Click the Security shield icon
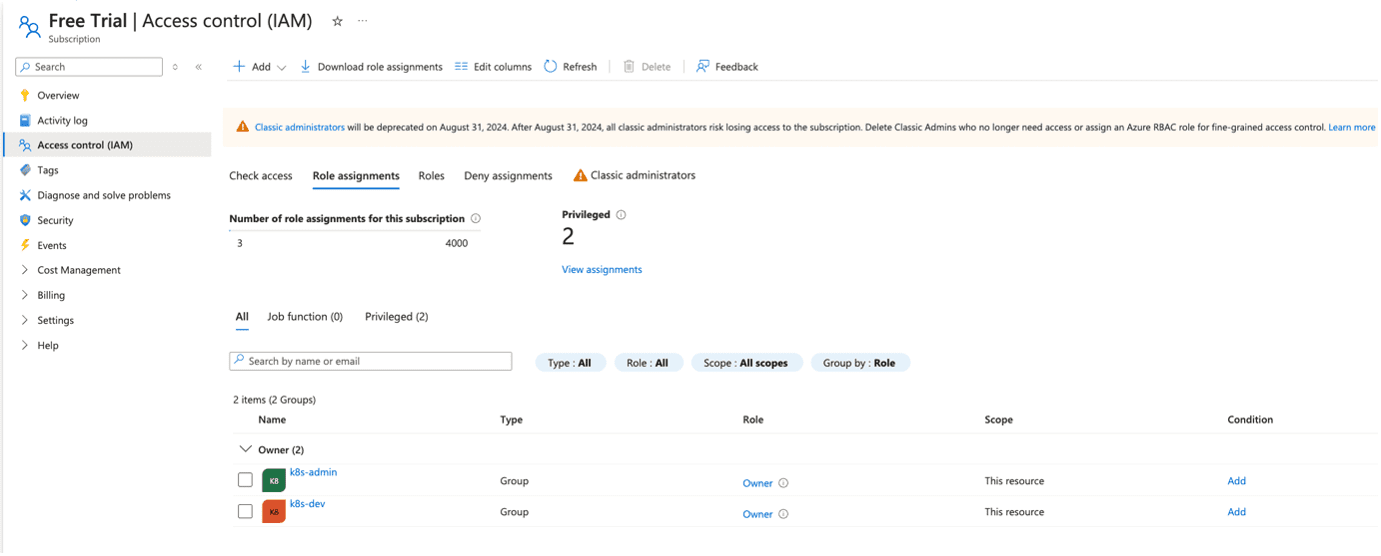Screen dimensions: 1381x556 coord(25,220)
